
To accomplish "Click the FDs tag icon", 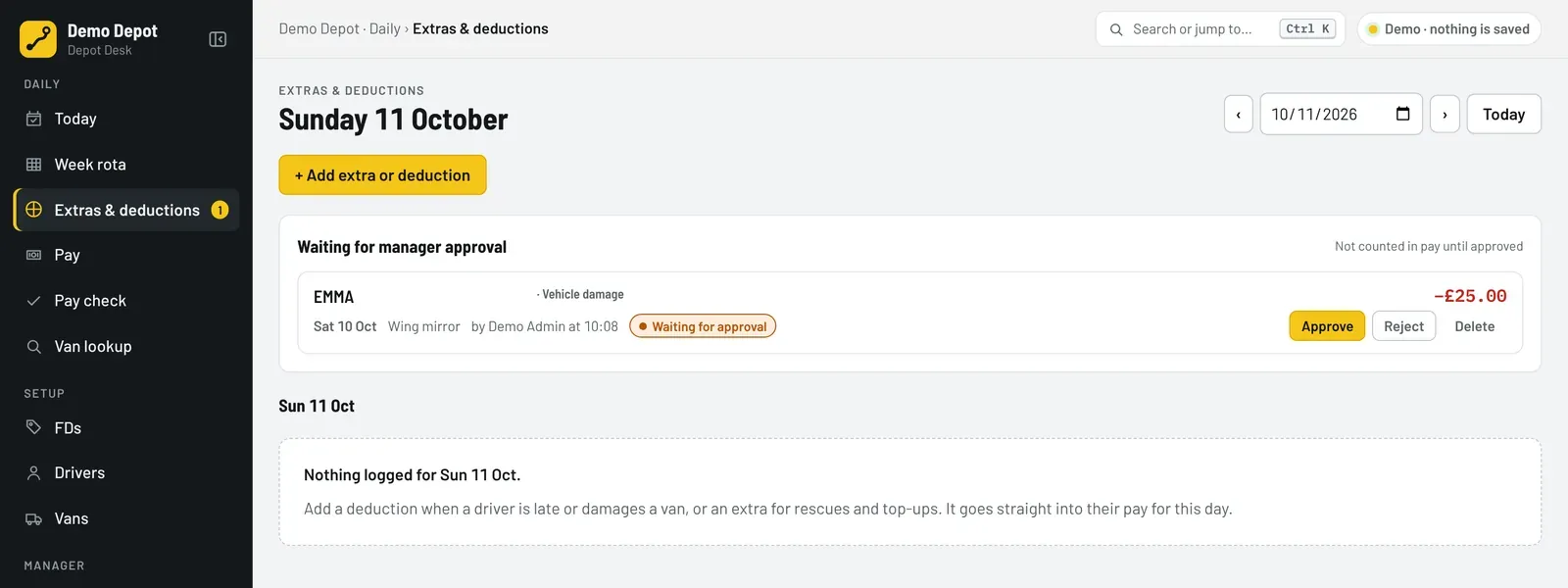I will point(33,427).
